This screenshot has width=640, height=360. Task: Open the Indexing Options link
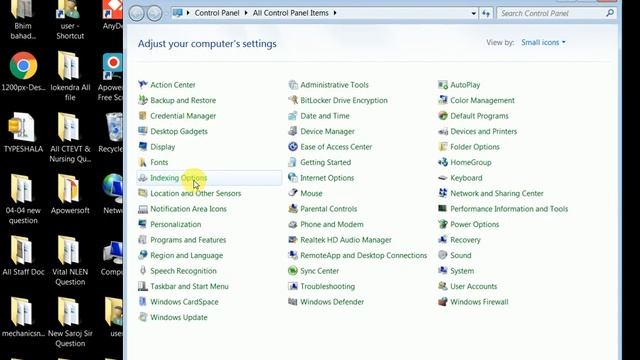tap(178, 178)
